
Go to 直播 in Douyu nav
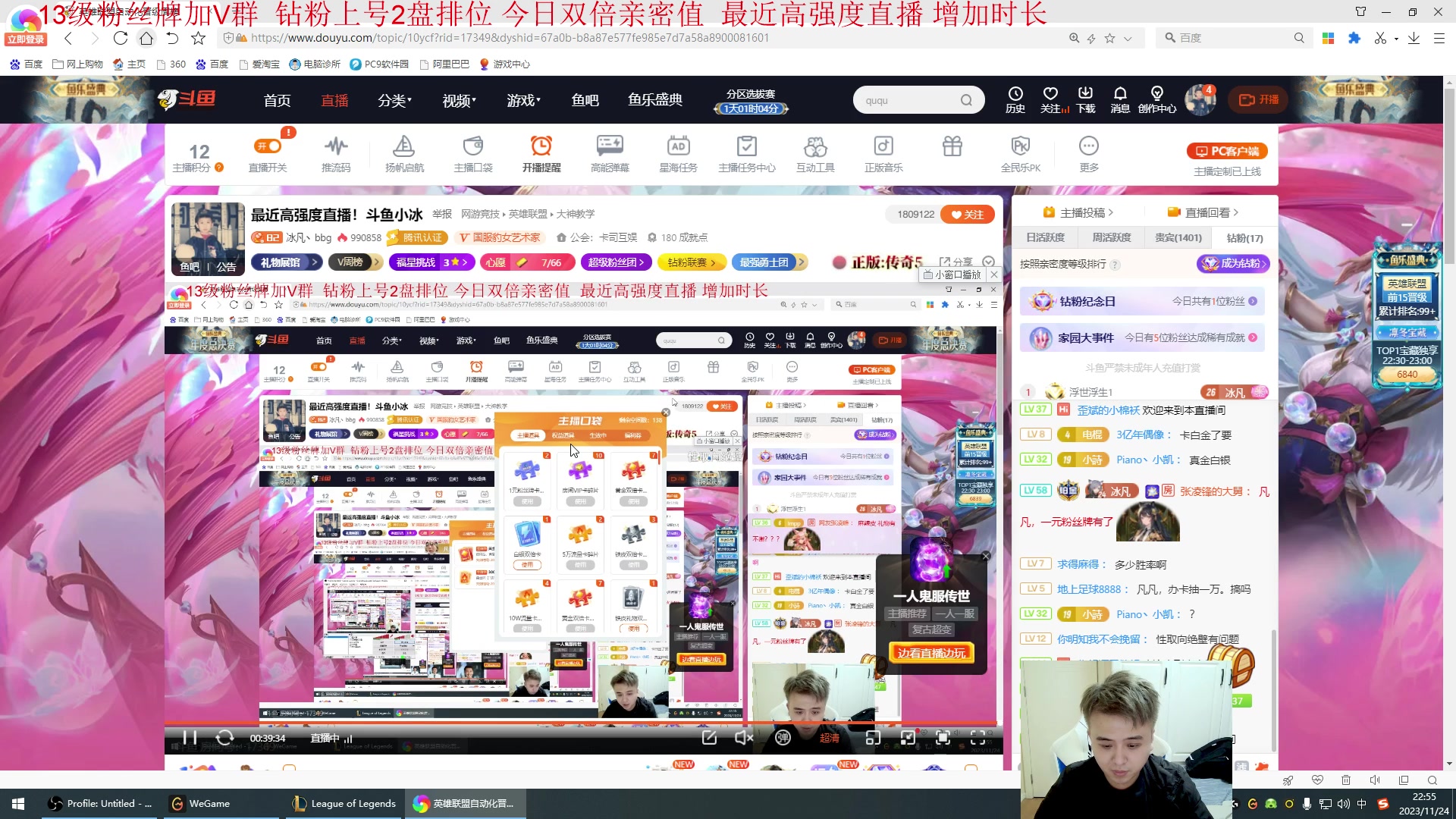point(334,100)
